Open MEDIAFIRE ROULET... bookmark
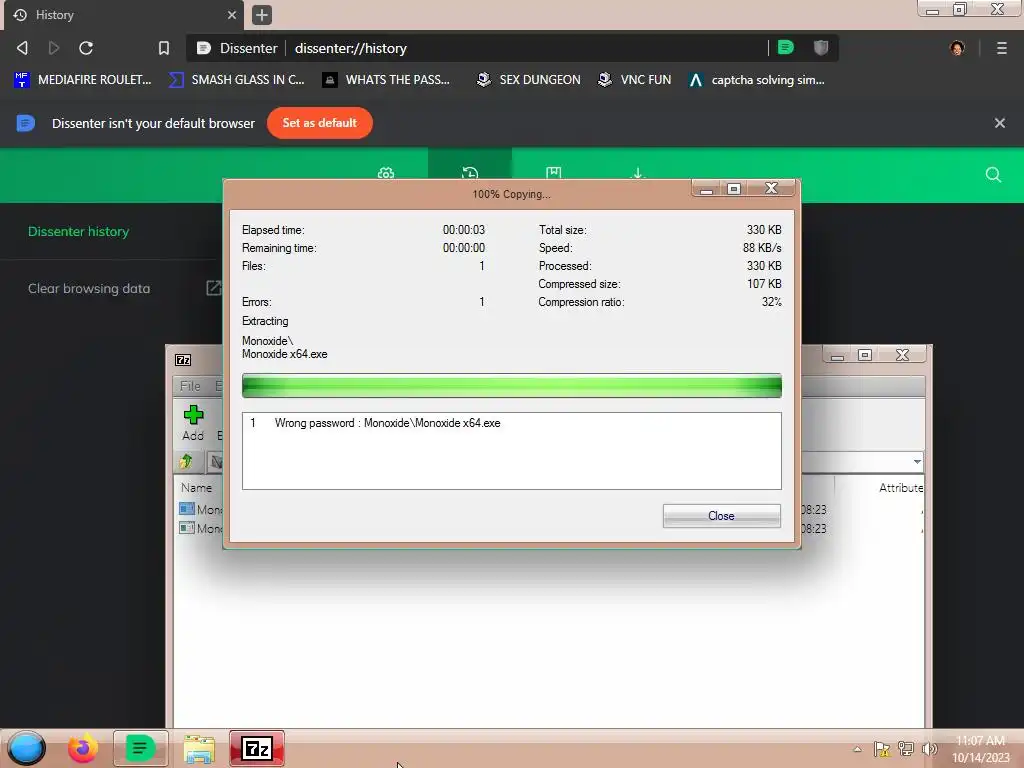The height and width of the screenshot is (768, 1024). pyautogui.click(x=82, y=80)
